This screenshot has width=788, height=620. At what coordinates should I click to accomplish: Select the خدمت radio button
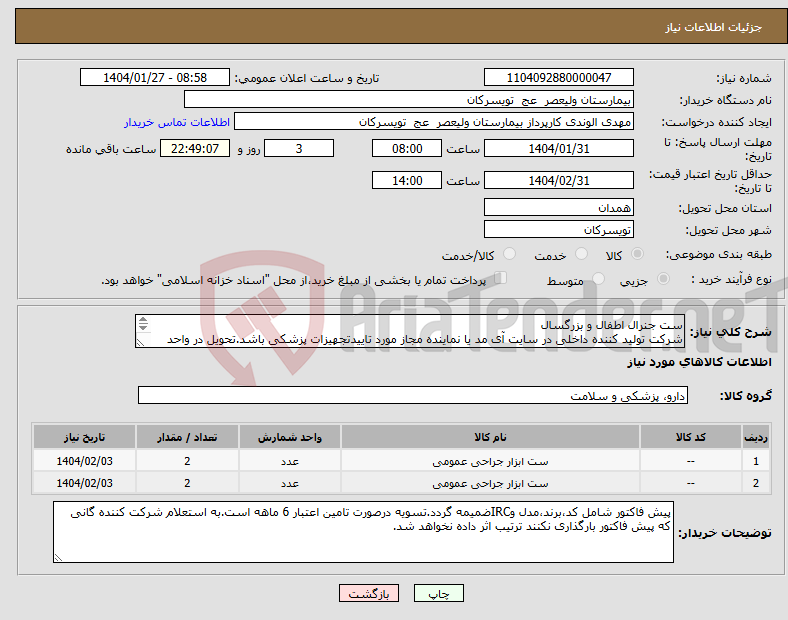pyautogui.click(x=581, y=254)
